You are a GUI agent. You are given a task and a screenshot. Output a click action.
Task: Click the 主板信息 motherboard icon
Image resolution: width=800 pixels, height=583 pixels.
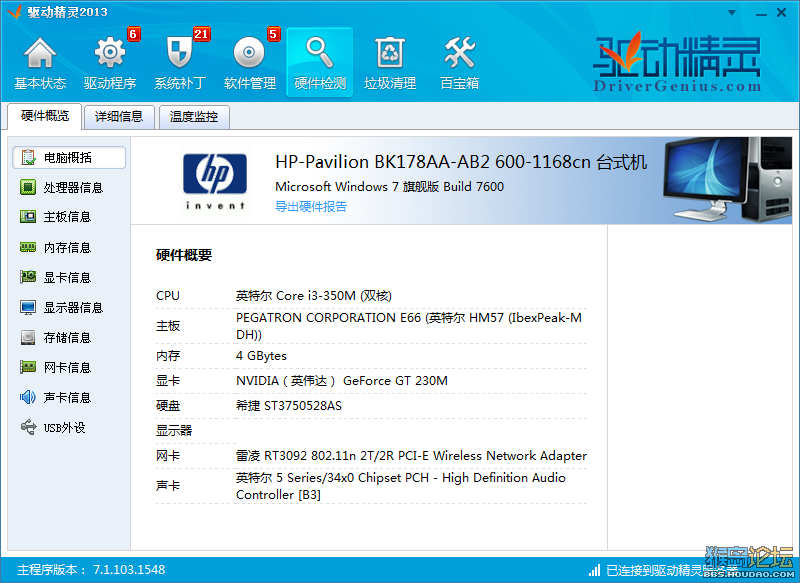pyautogui.click(x=28, y=217)
